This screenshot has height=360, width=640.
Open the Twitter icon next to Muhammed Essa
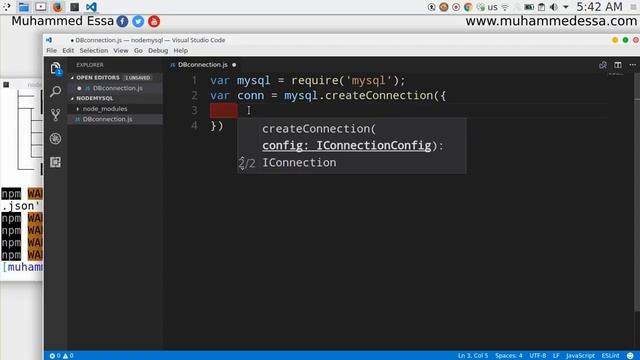(138, 21)
